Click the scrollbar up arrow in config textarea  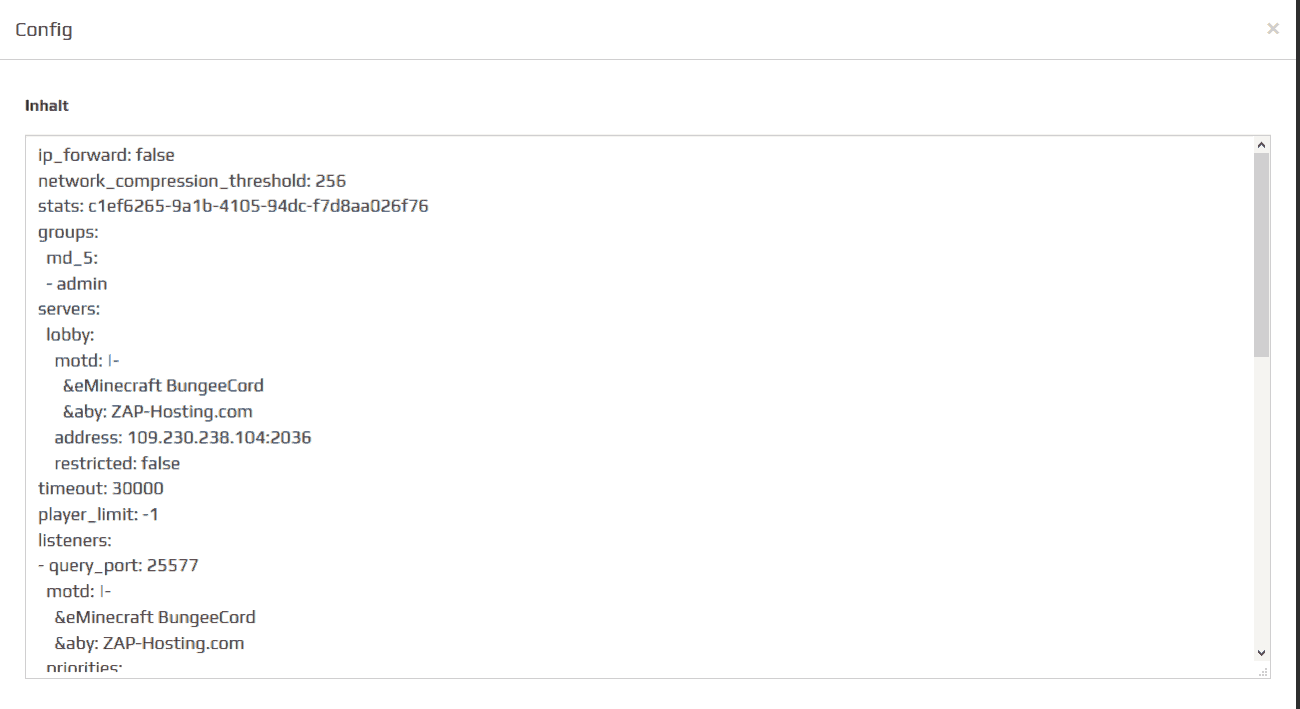(1261, 146)
